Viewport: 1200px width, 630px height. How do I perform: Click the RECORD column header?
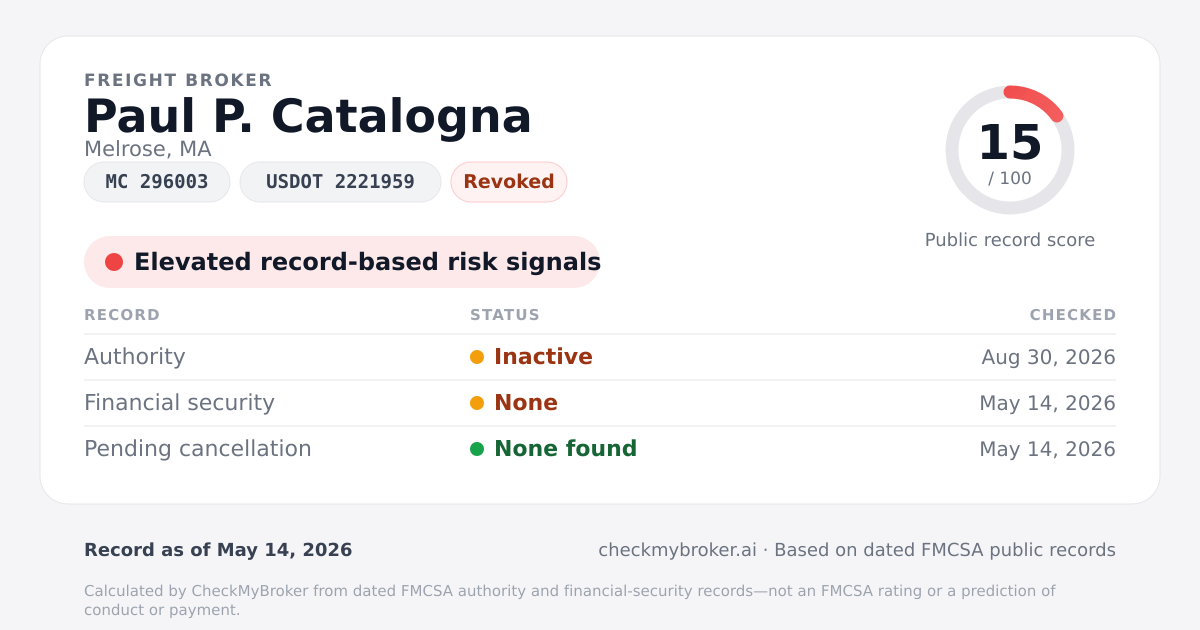click(x=122, y=315)
